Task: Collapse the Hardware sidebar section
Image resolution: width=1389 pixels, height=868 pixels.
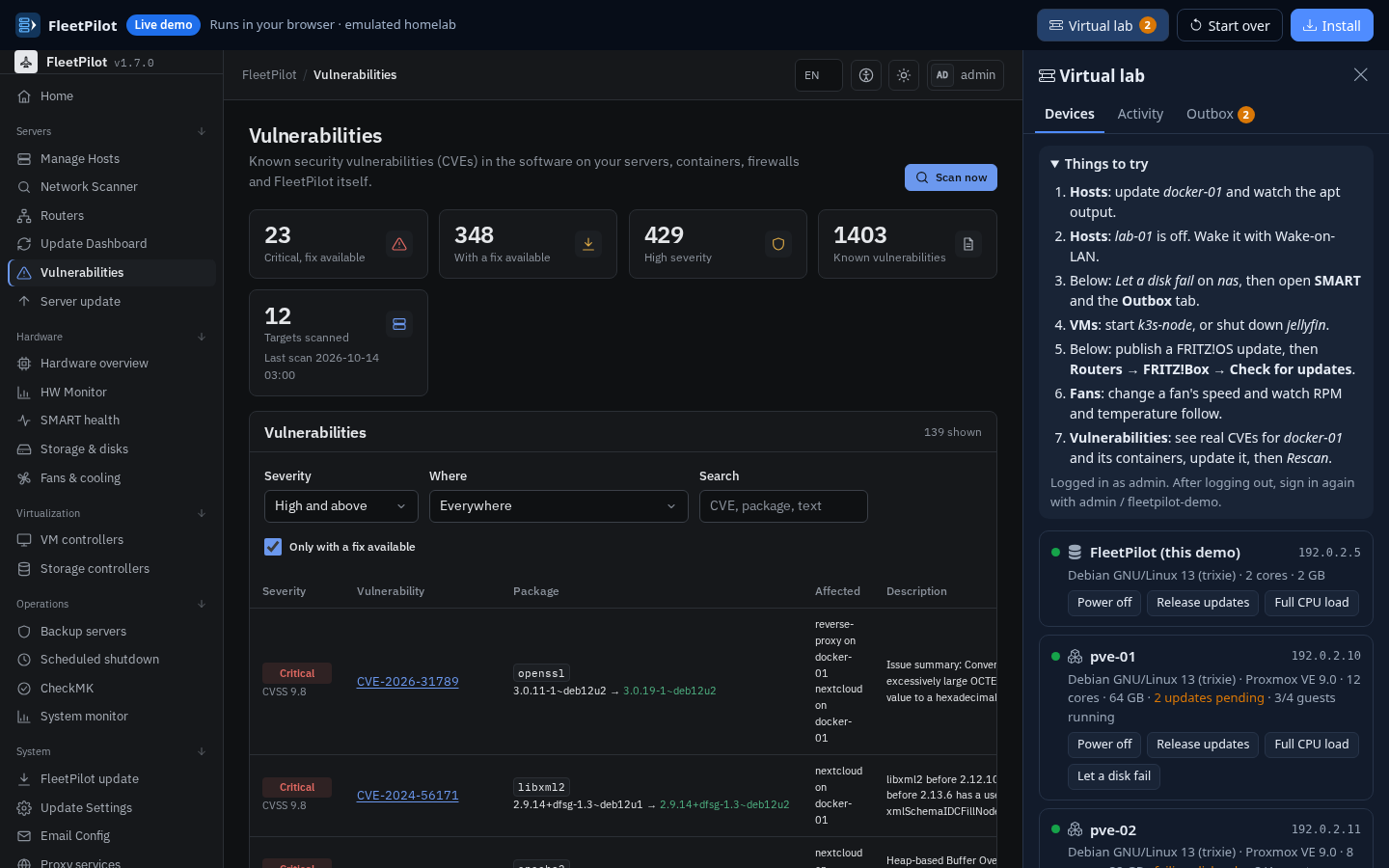Action: (112, 337)
